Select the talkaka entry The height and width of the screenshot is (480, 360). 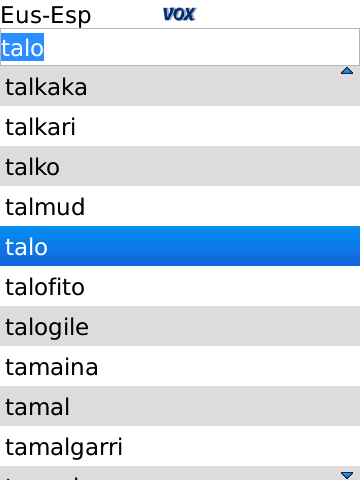tap(180, 86)
